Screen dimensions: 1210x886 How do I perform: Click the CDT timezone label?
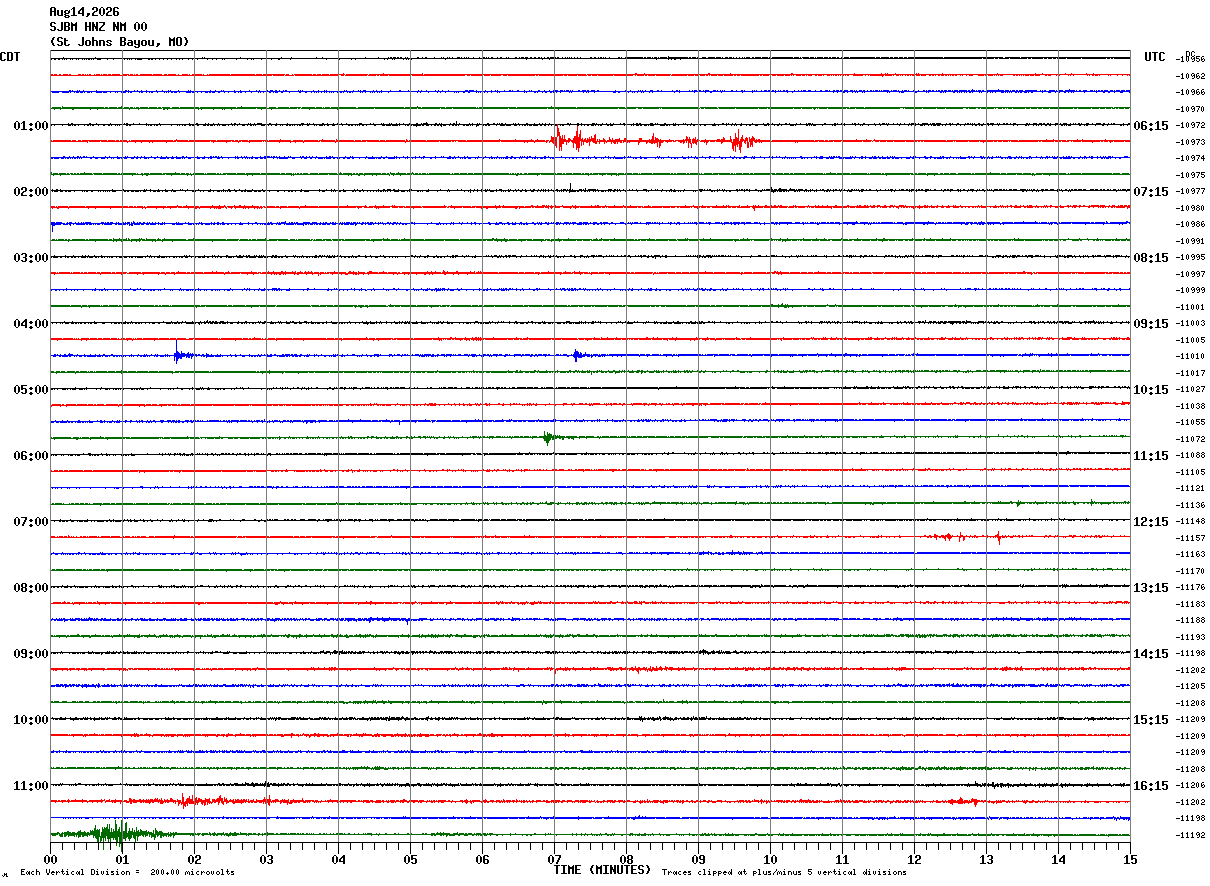(x=10, y=57)
